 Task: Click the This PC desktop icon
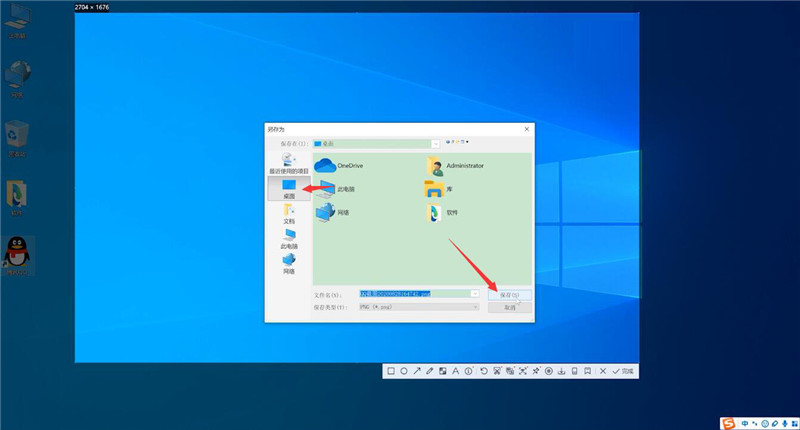pyautogui.click(x=17, y=21)
